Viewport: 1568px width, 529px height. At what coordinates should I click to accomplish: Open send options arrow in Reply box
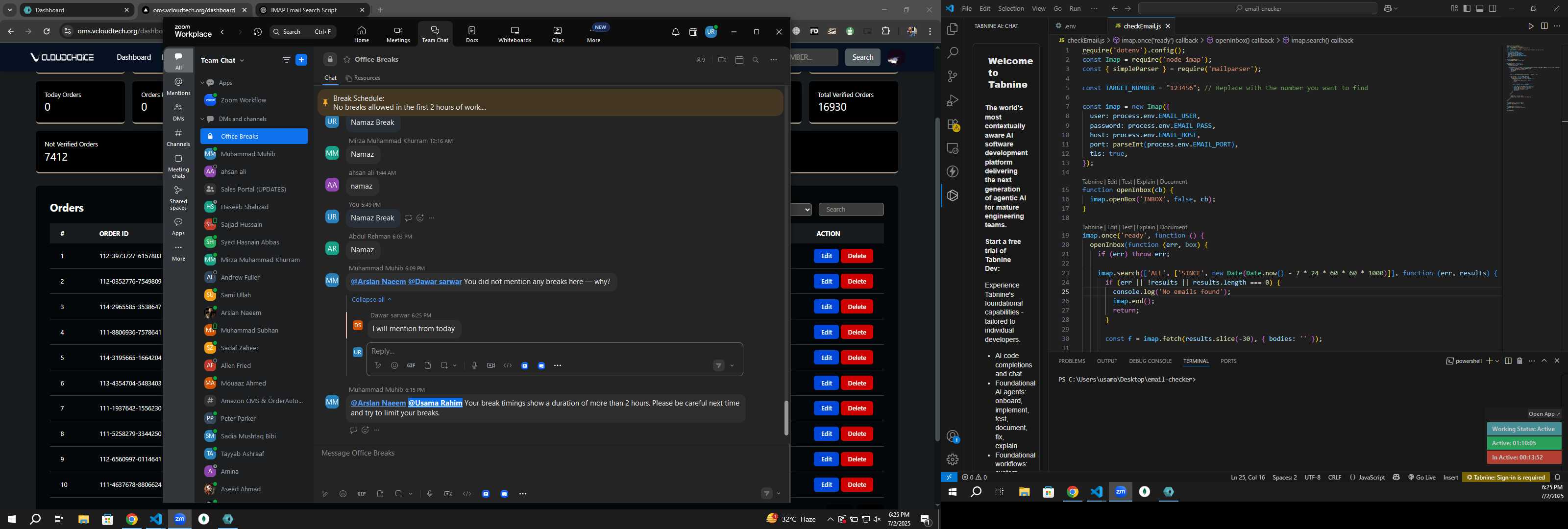[x=732, y=366]
